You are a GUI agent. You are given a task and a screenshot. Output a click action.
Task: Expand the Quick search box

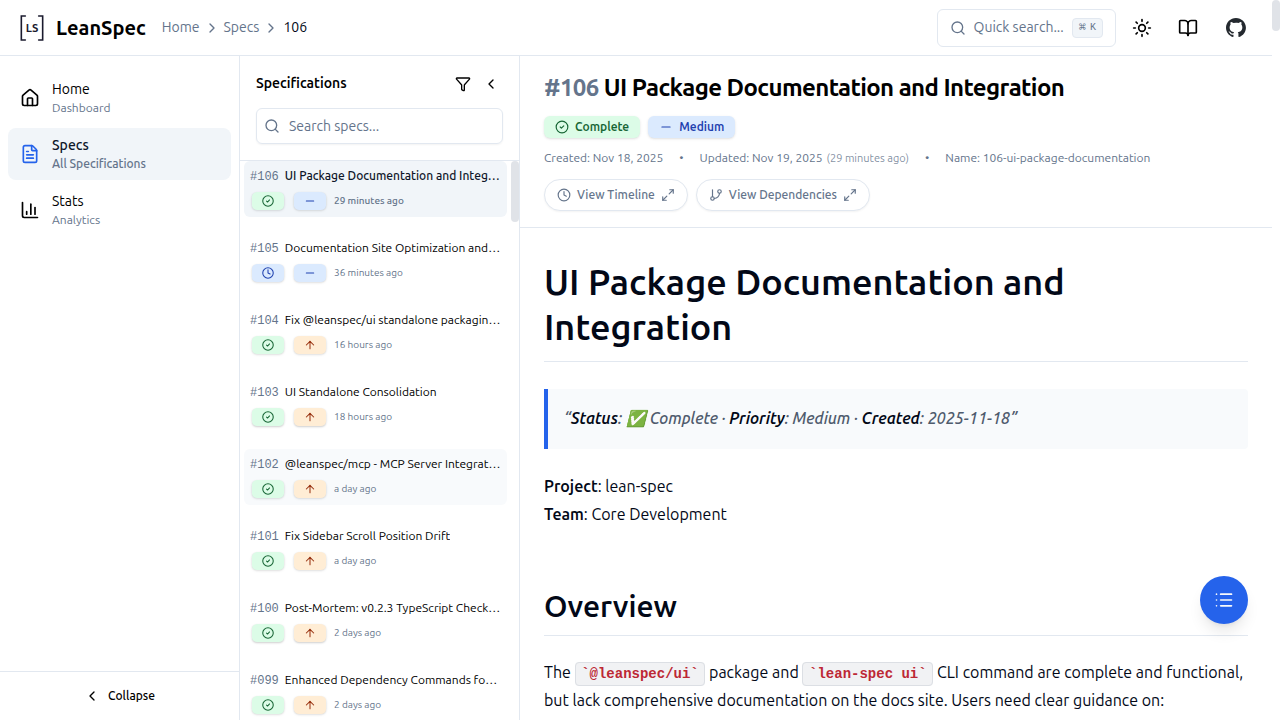1026,27
